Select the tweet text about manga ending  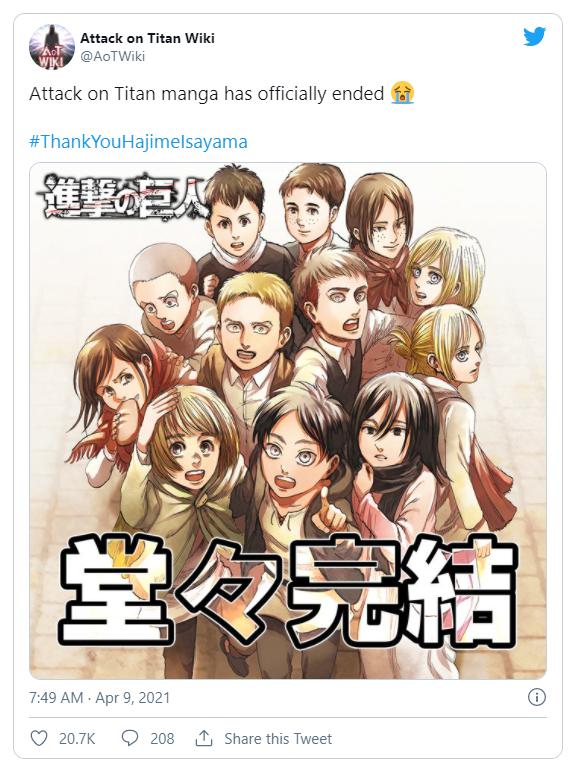coord(207,93)
